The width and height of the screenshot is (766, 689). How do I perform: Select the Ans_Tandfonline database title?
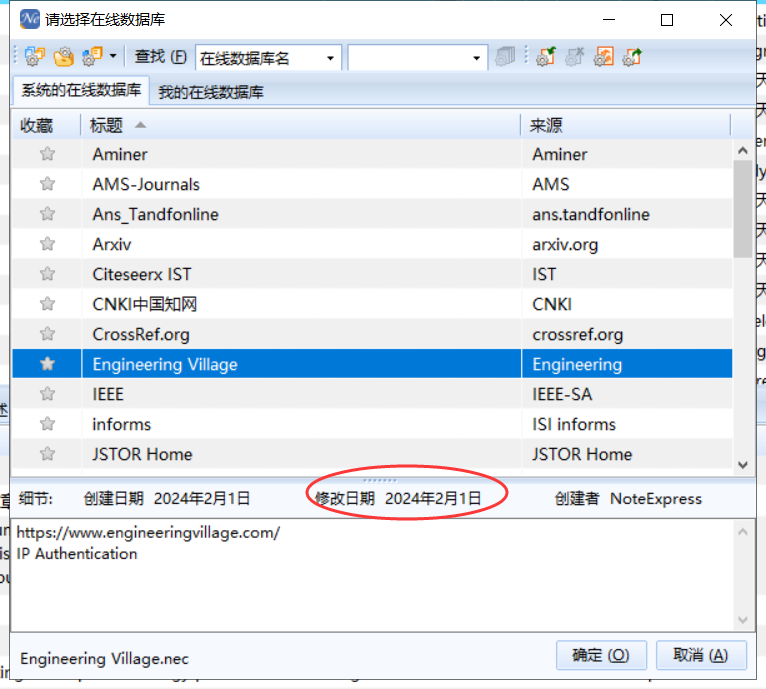tap(155, 215)
